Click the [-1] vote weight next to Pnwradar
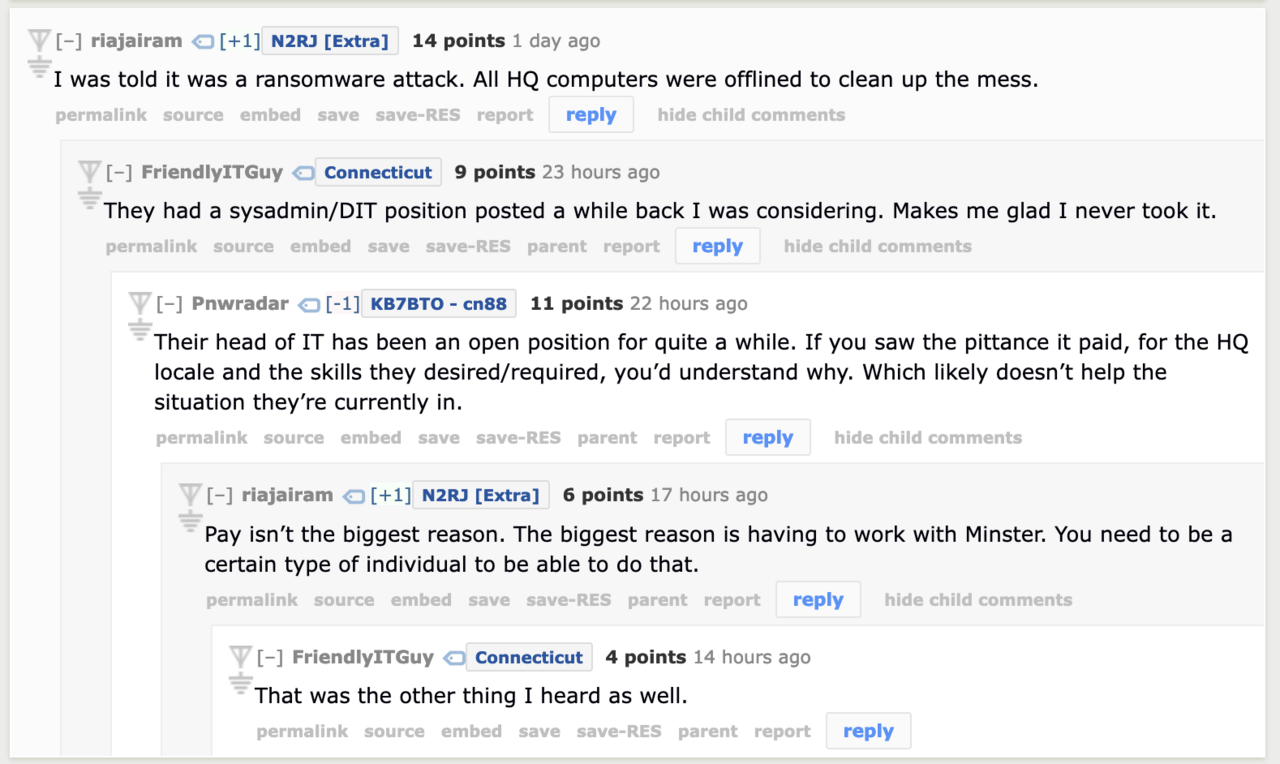The height and width of the screenshot is (764, 1280). click(x=342, y=304)
